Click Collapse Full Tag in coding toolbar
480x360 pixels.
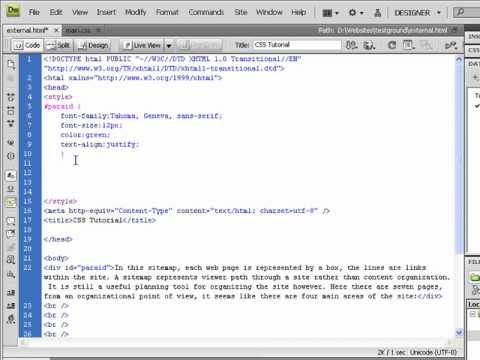(x=11, y=98)
